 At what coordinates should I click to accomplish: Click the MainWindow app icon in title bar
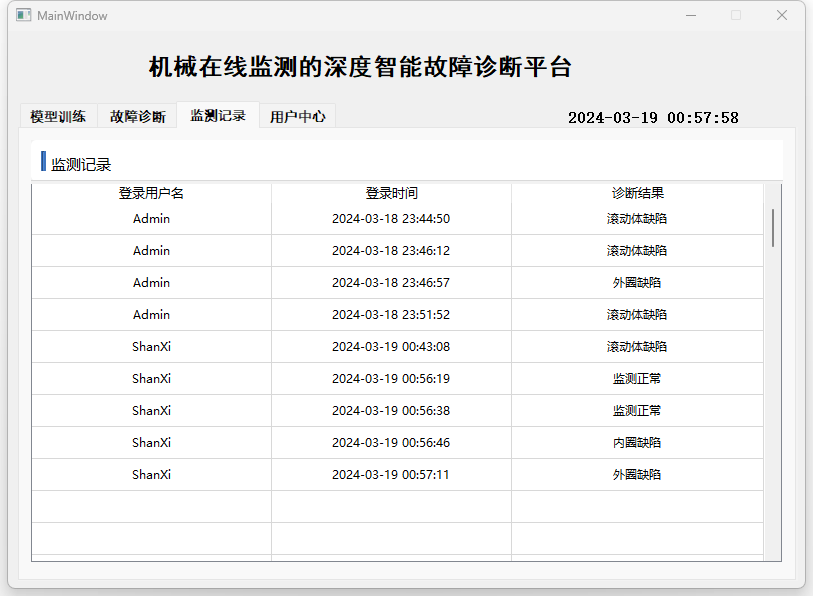23,15
